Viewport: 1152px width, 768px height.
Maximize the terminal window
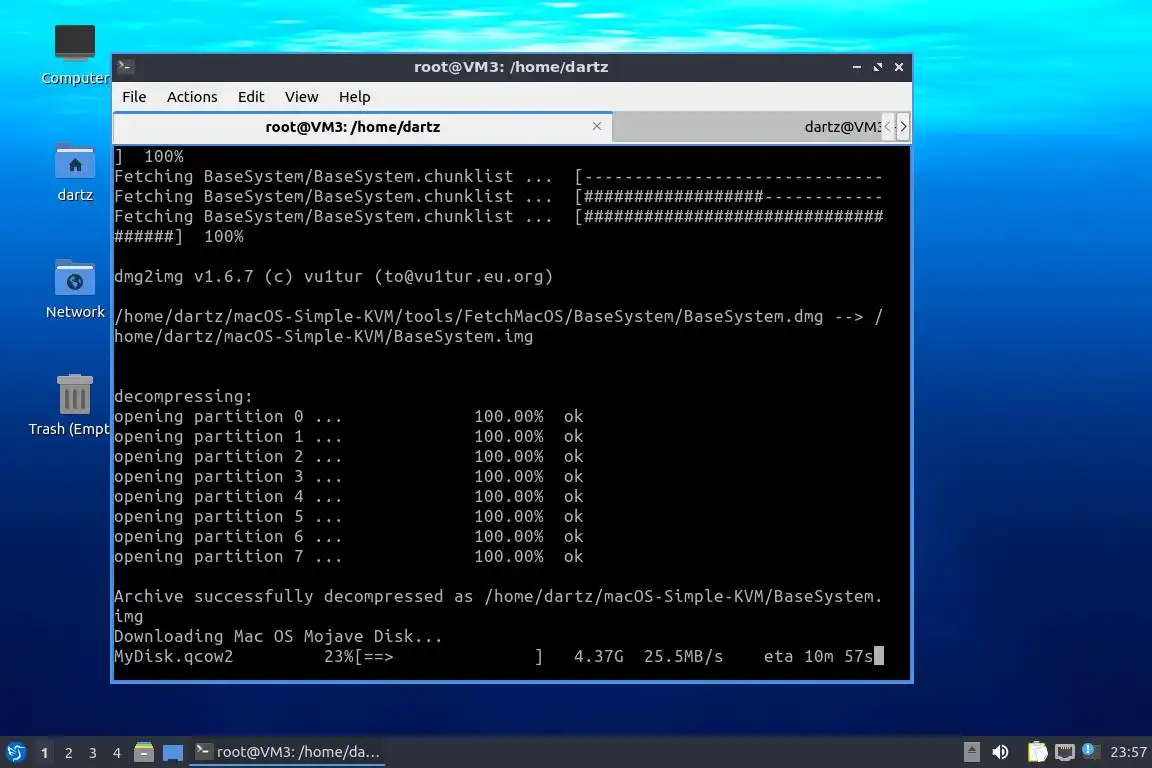(877, 67)
